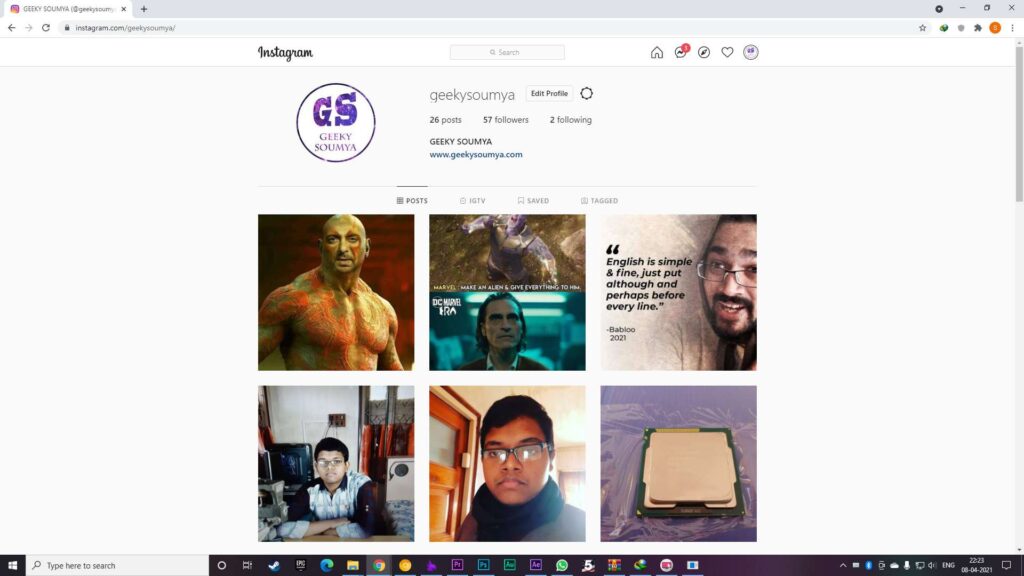1024x576 pixels.
Task: Open WinRAR from the taskbar
Action: (x=614, y=565)
